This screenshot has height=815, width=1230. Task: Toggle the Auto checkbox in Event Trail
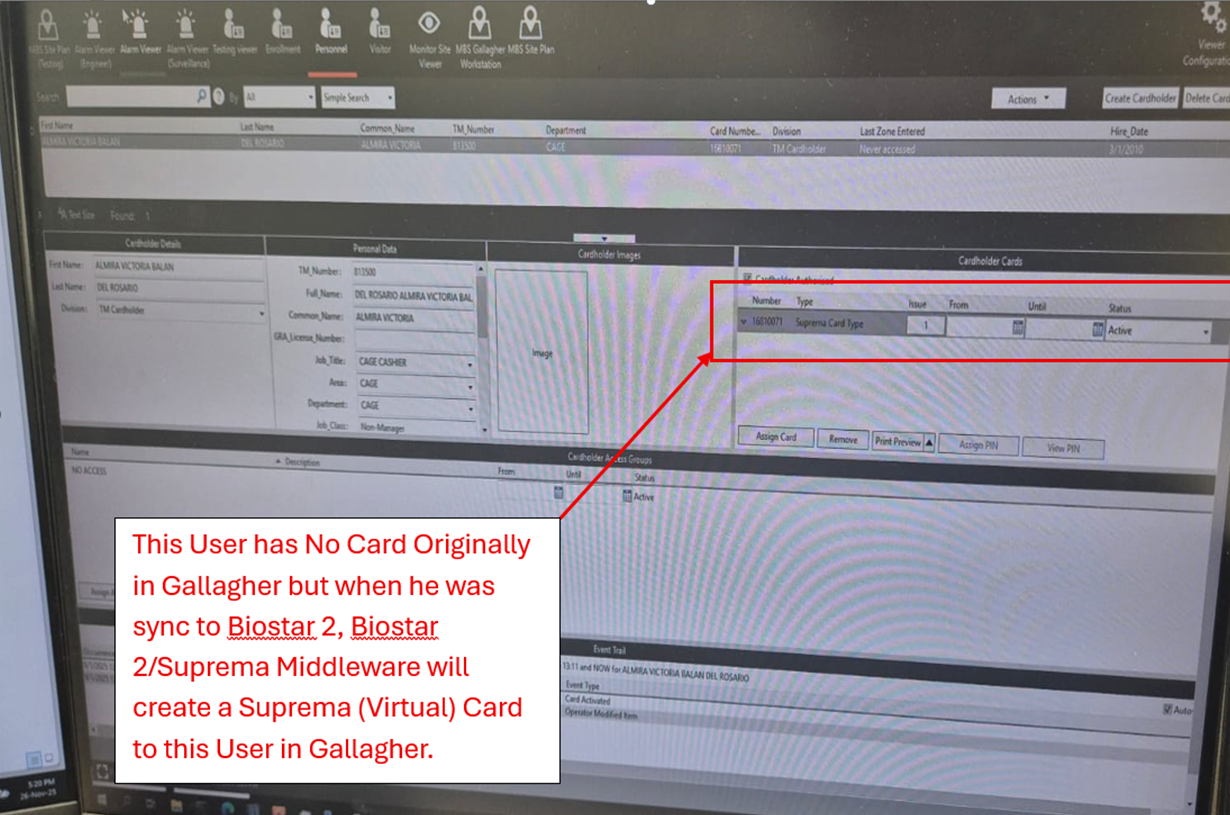[1167, 709]
